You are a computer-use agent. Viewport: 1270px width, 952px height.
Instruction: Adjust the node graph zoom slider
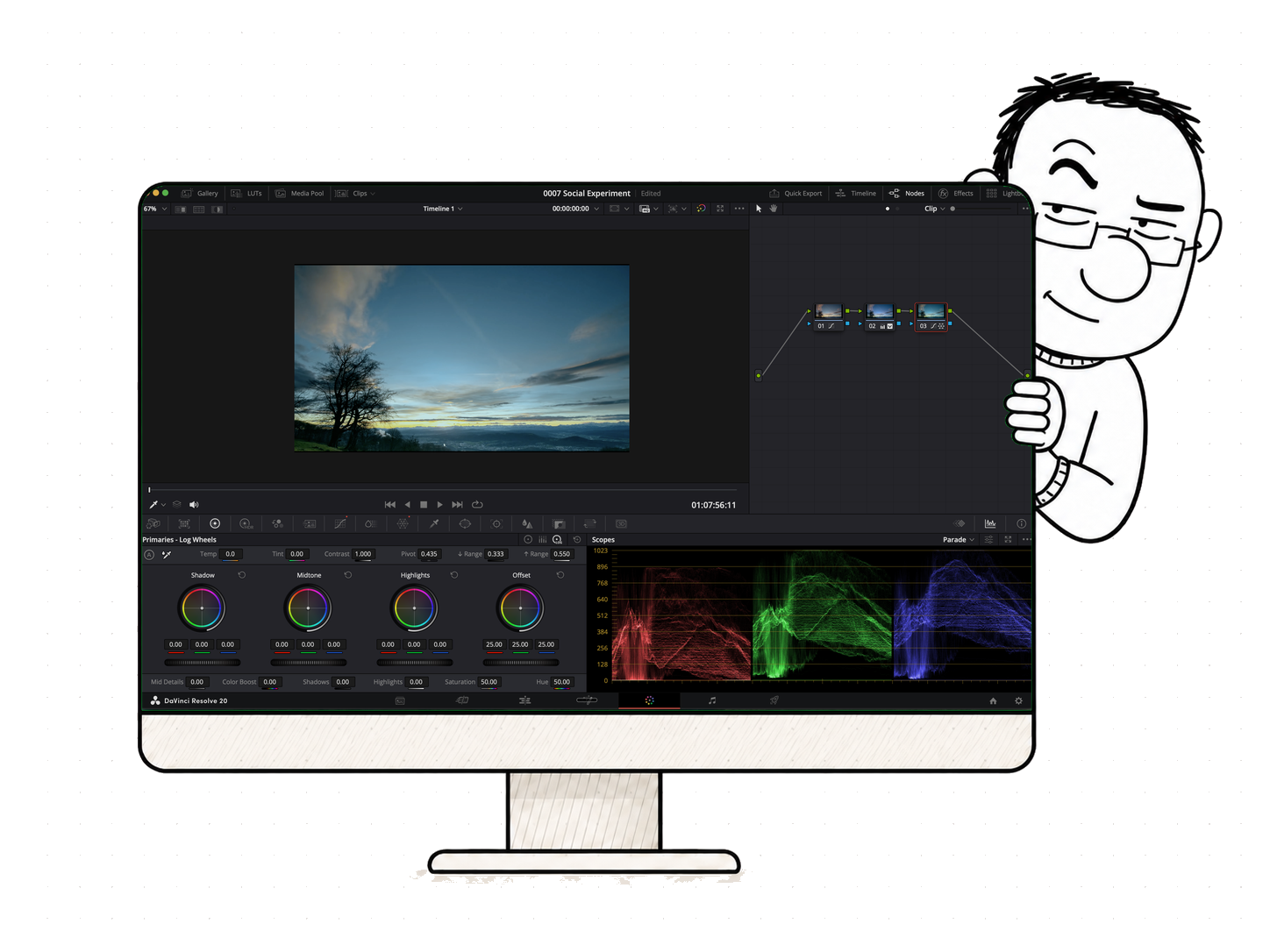pos(981,209)
